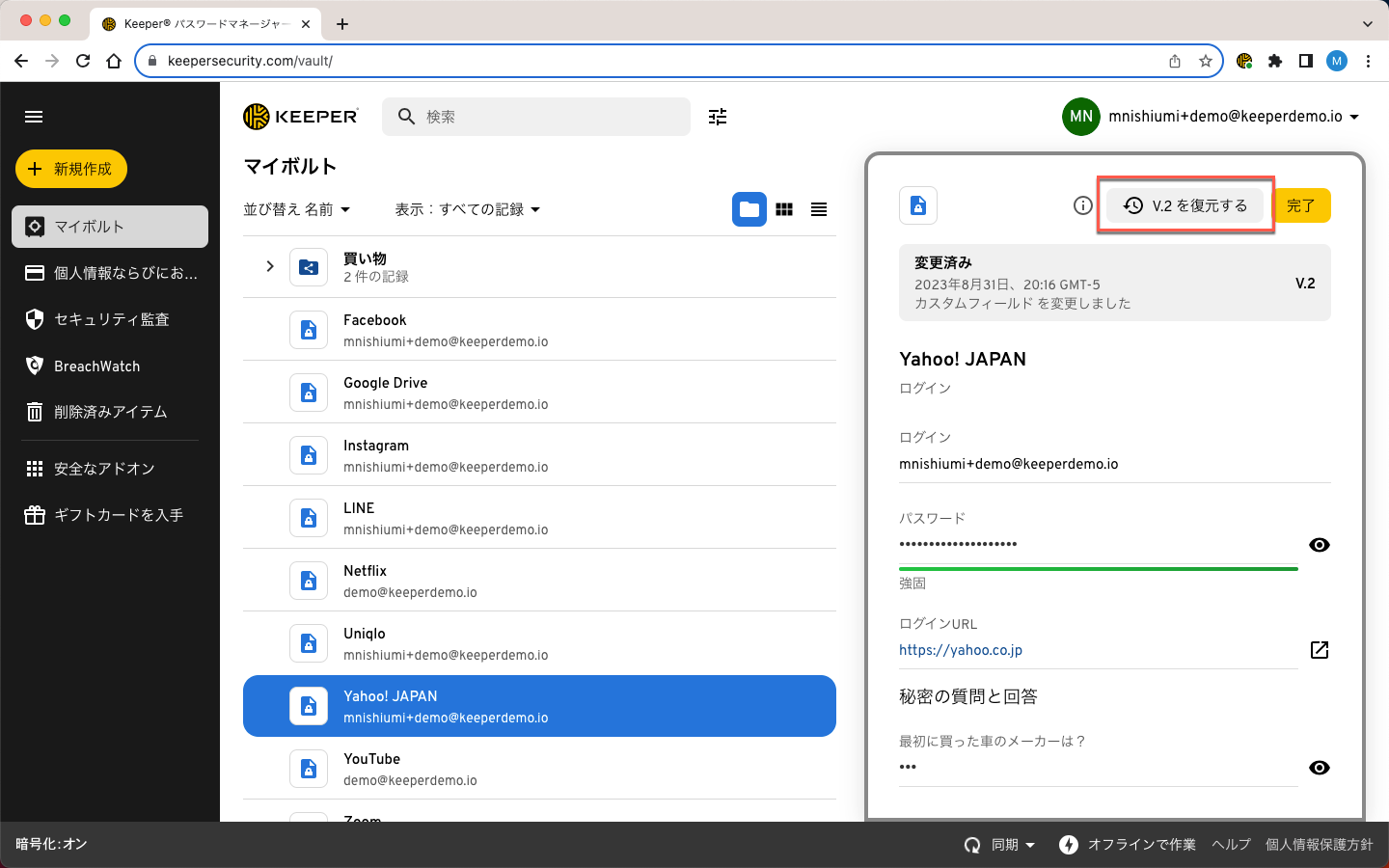Screen dimensions: 1389x868
Task: Click the record info icon
Action: (x=1083, y=205)
